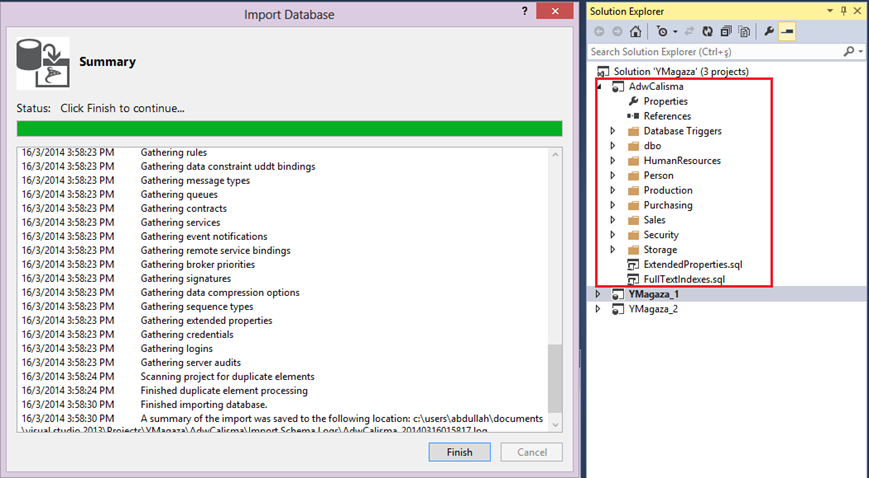
Task: Expand the dbo folder
Action: [612, 146]
